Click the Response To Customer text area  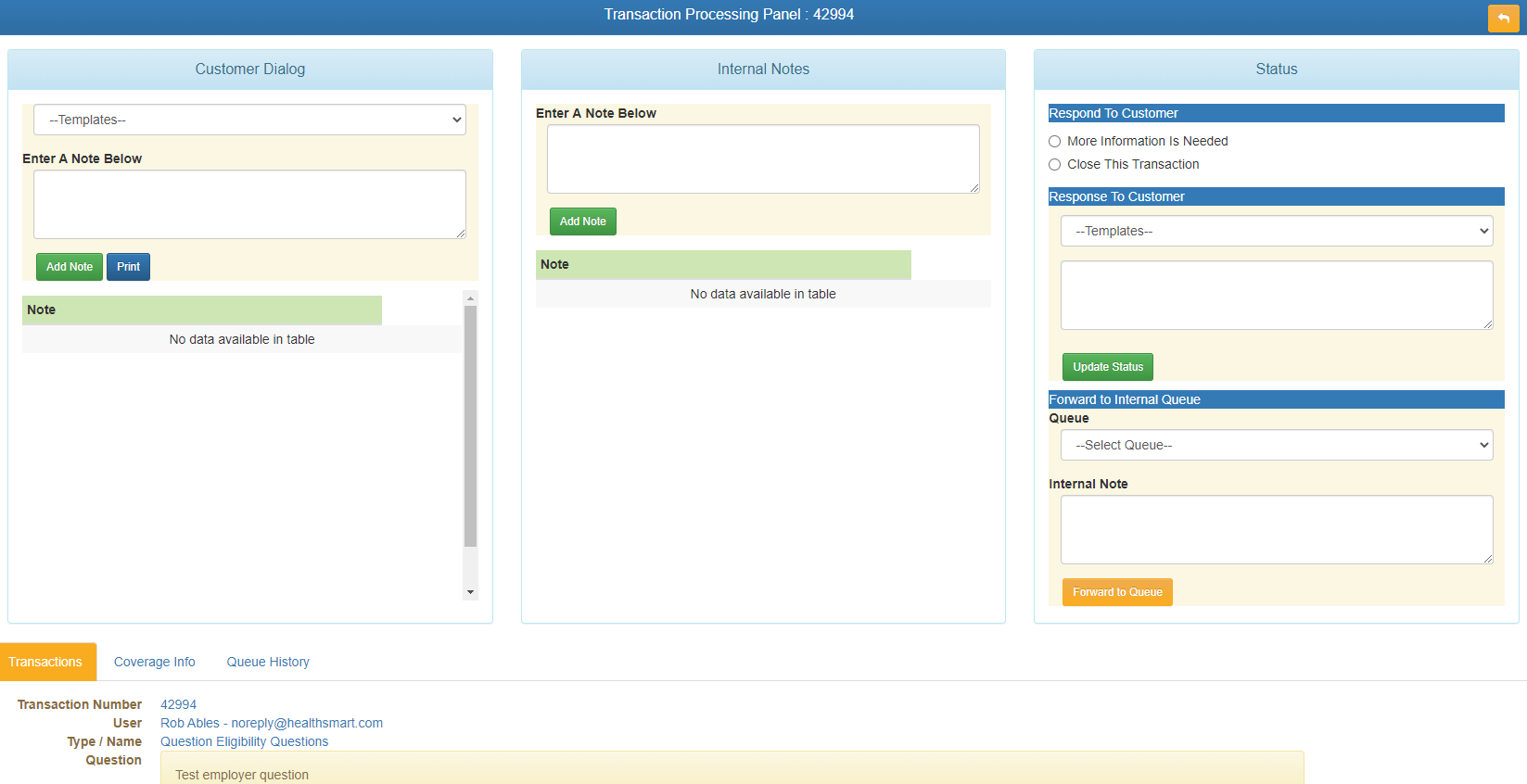[x=1276, y=295]
